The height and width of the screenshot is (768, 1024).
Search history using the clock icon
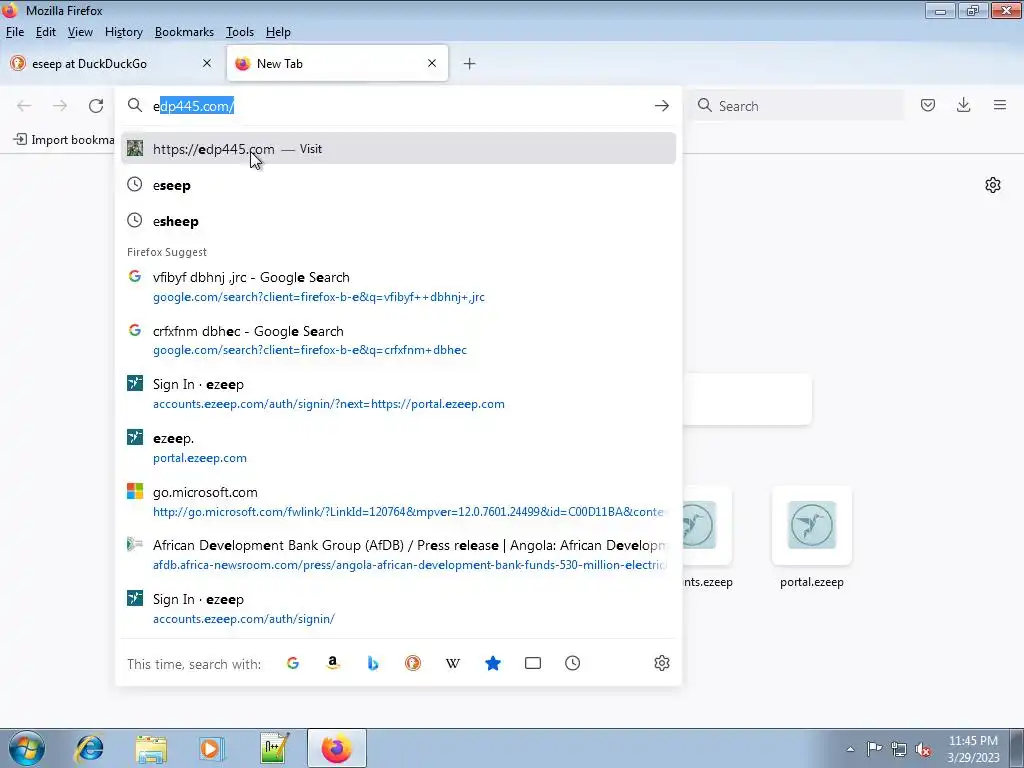(x=573, y=663)
